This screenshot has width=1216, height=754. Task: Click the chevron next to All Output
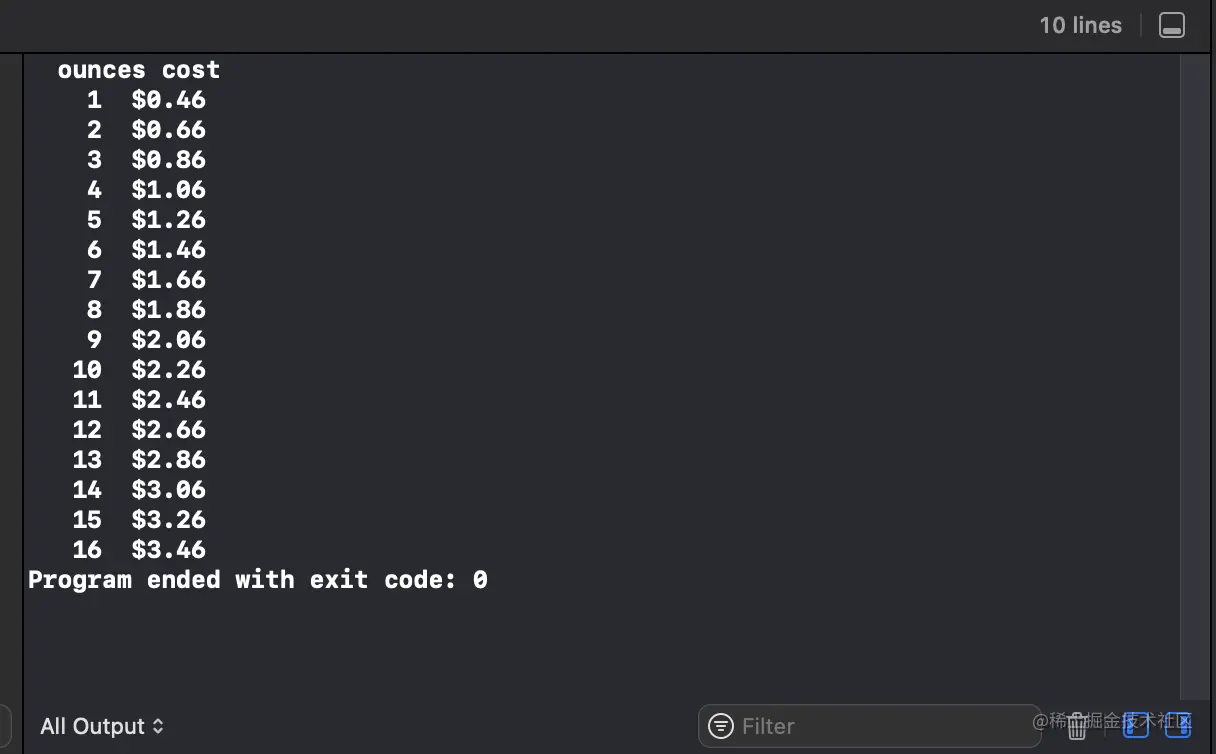click(157, 726)
